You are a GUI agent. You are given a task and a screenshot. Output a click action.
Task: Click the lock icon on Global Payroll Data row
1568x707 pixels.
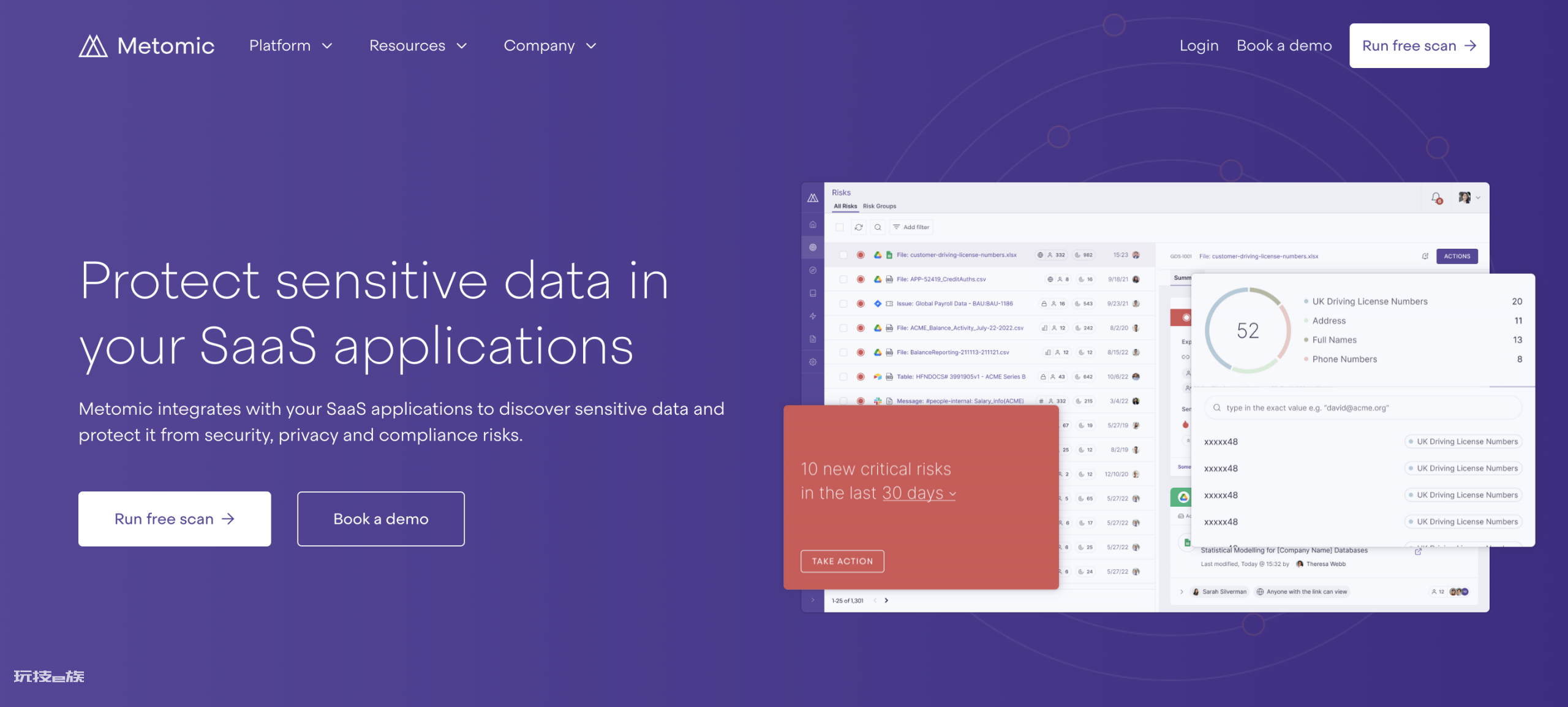(1044, 304)
